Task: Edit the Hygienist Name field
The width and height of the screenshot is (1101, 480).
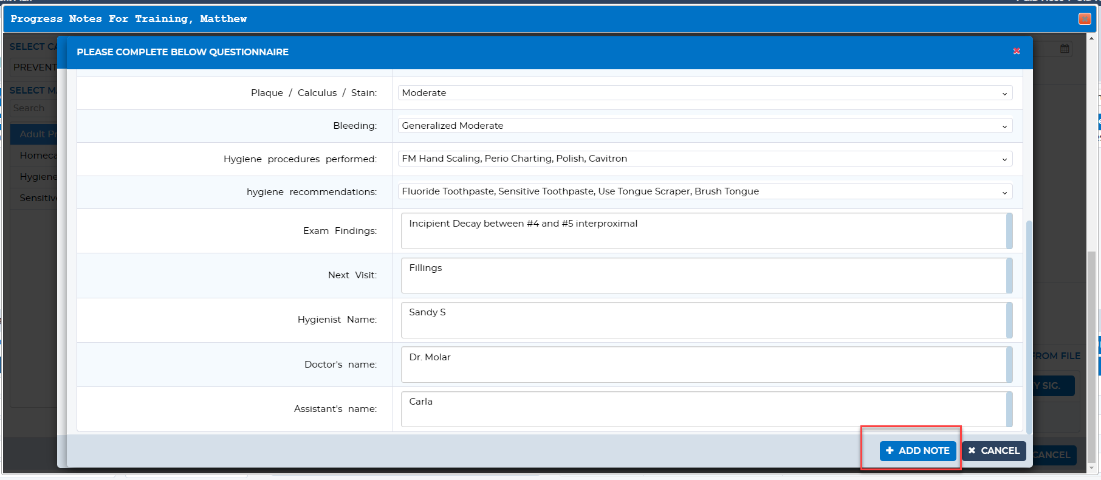Action: pyautogui.click(x=707, y=320)
